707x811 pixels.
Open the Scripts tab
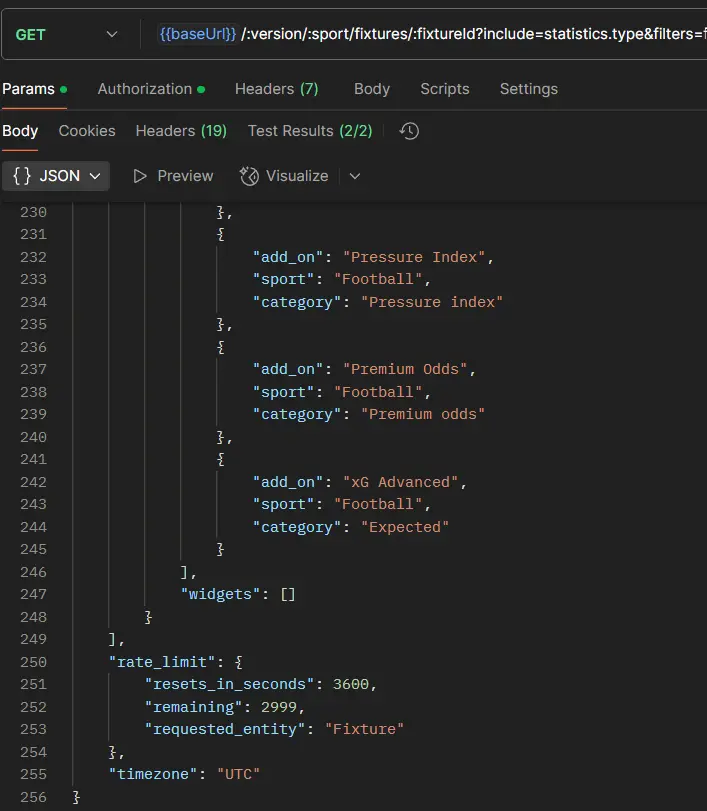445,89
